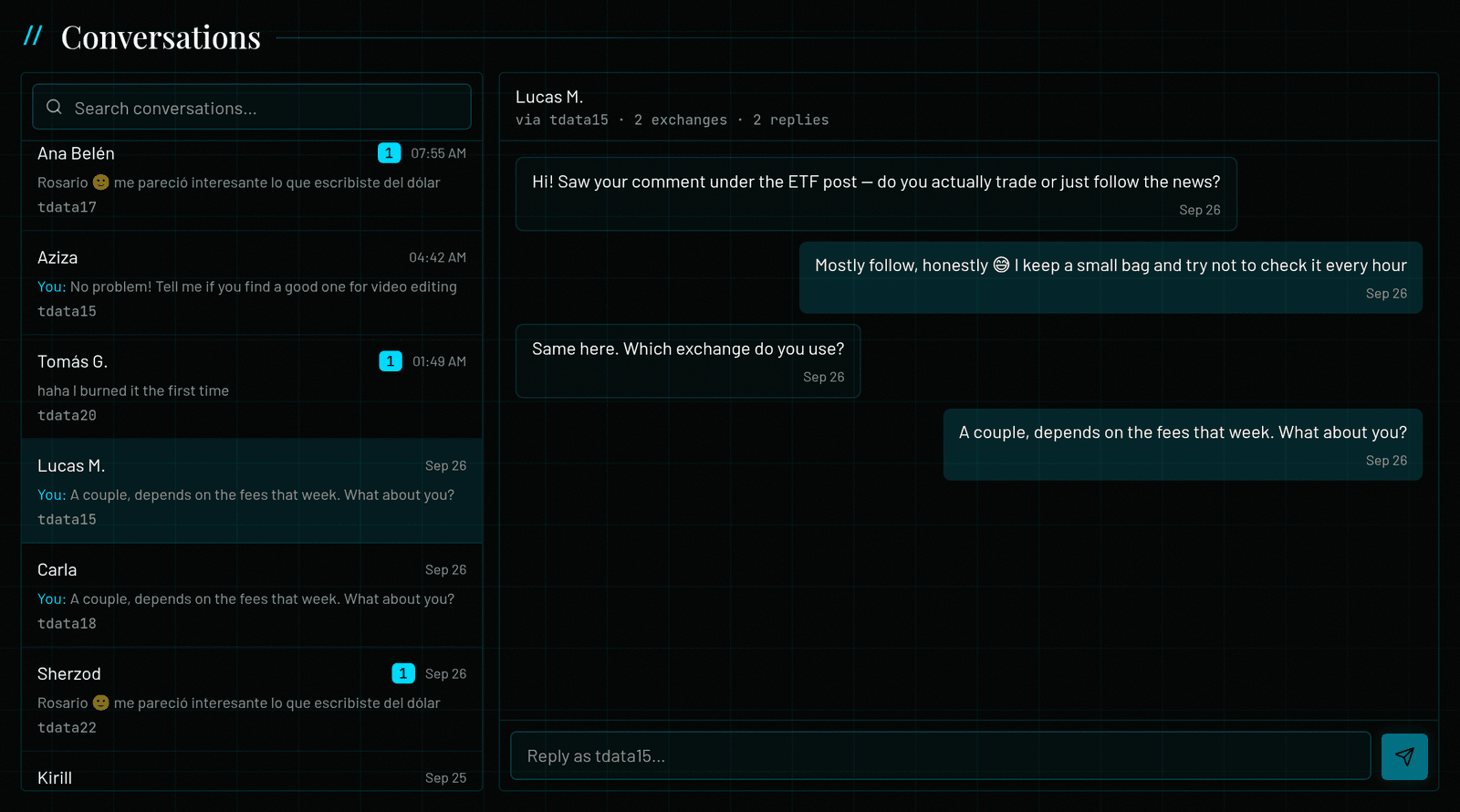Open the Kirill conversation
Image resolution: width=1460 pixels, height=812 pixels.
(252, 772)
